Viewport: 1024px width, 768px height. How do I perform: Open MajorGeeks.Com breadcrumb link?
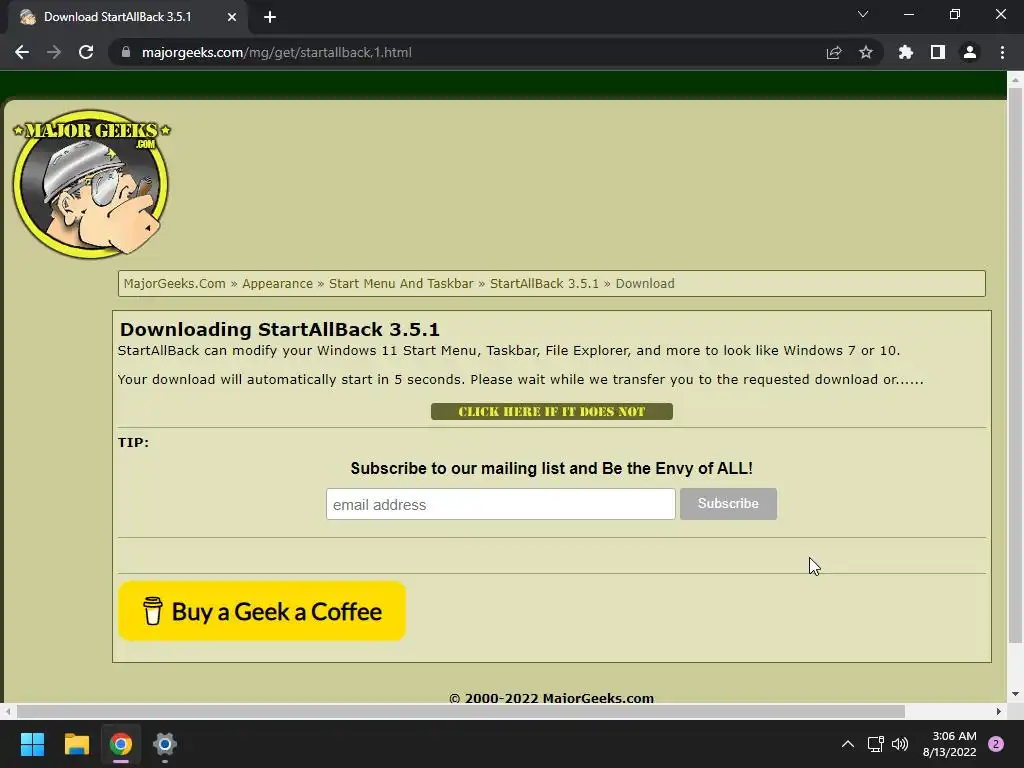[x=174, y=283]
